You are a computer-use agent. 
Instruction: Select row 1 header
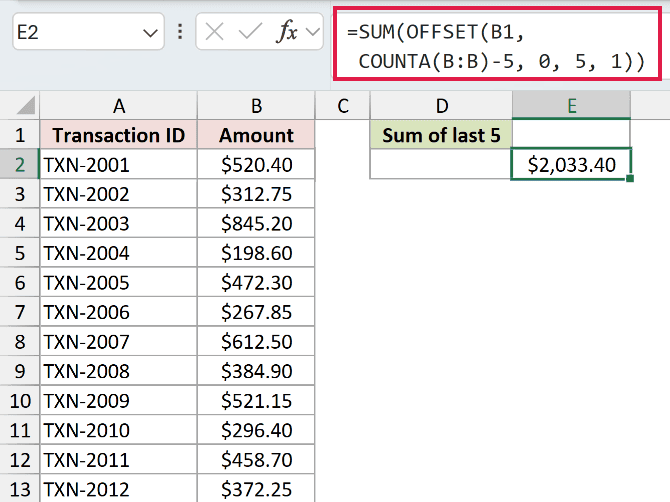click(20, 135)
